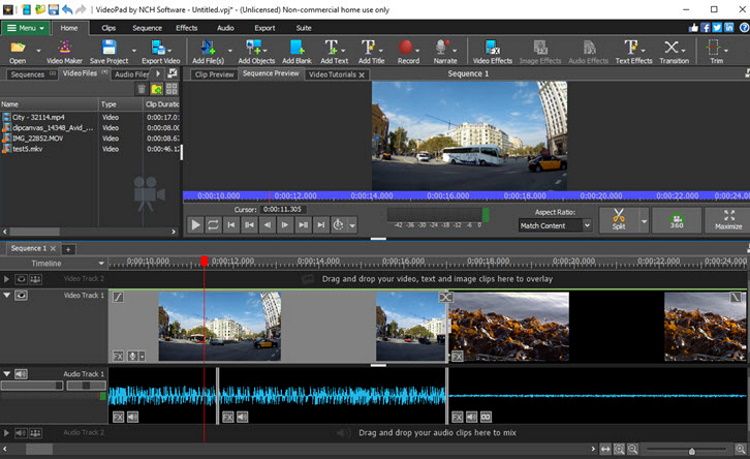Mute Audio Track 2 with the speaker button
Image resolution: width=750 pixels, height=459 pixels.
click(x=21, y=433)
